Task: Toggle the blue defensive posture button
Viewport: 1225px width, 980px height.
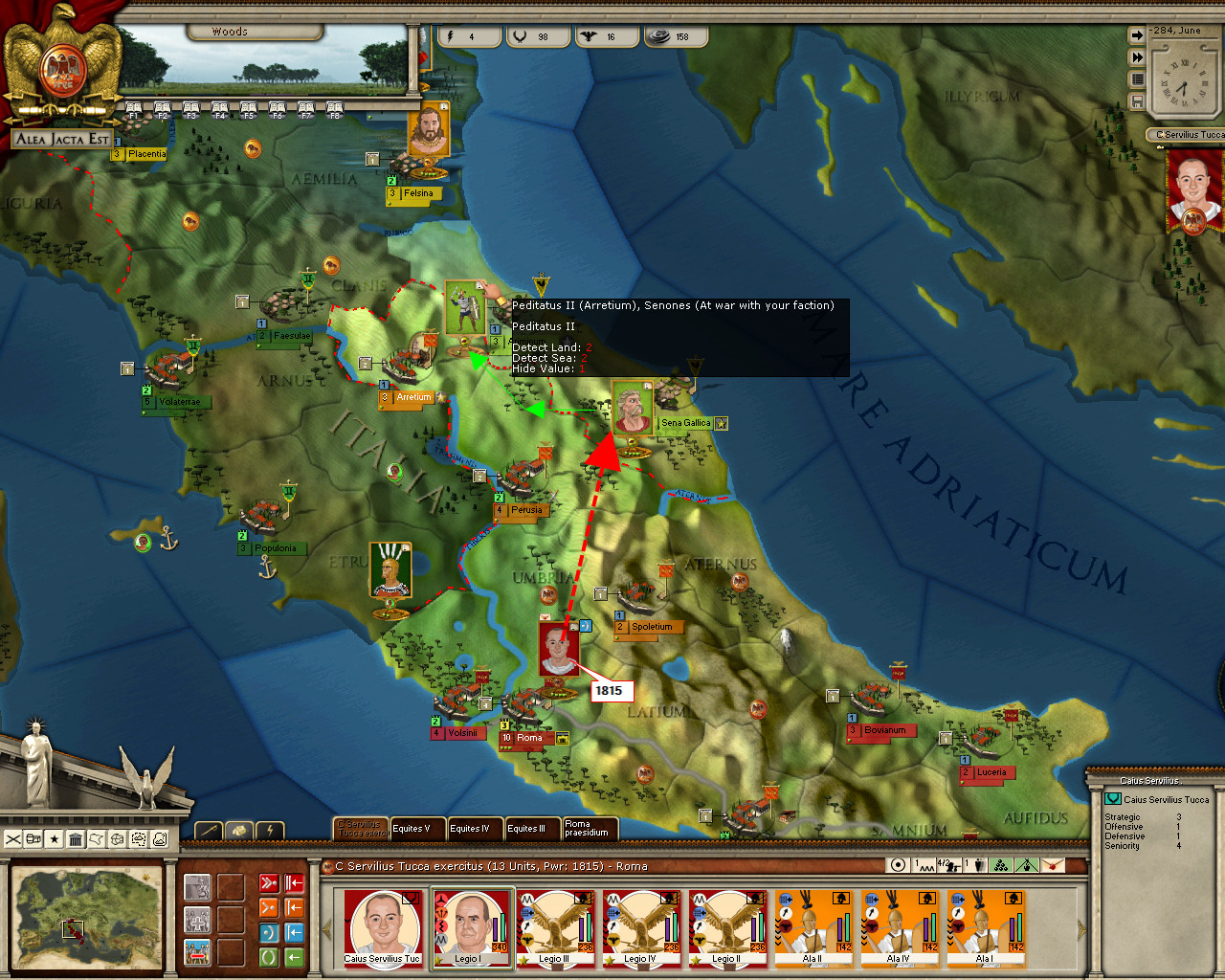Action: click(269, 932)
